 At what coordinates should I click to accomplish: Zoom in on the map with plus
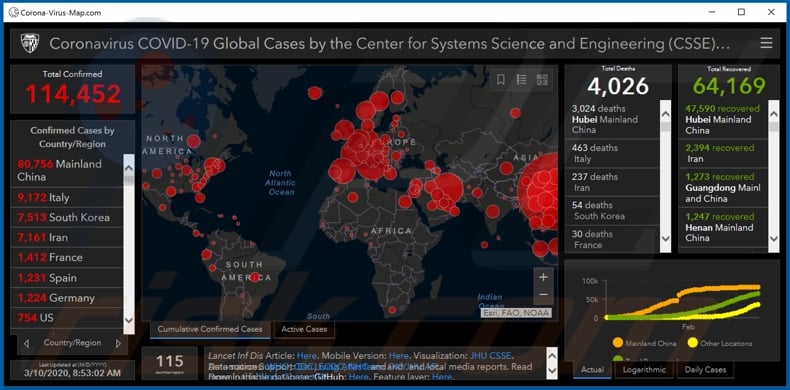click(543, 277)
